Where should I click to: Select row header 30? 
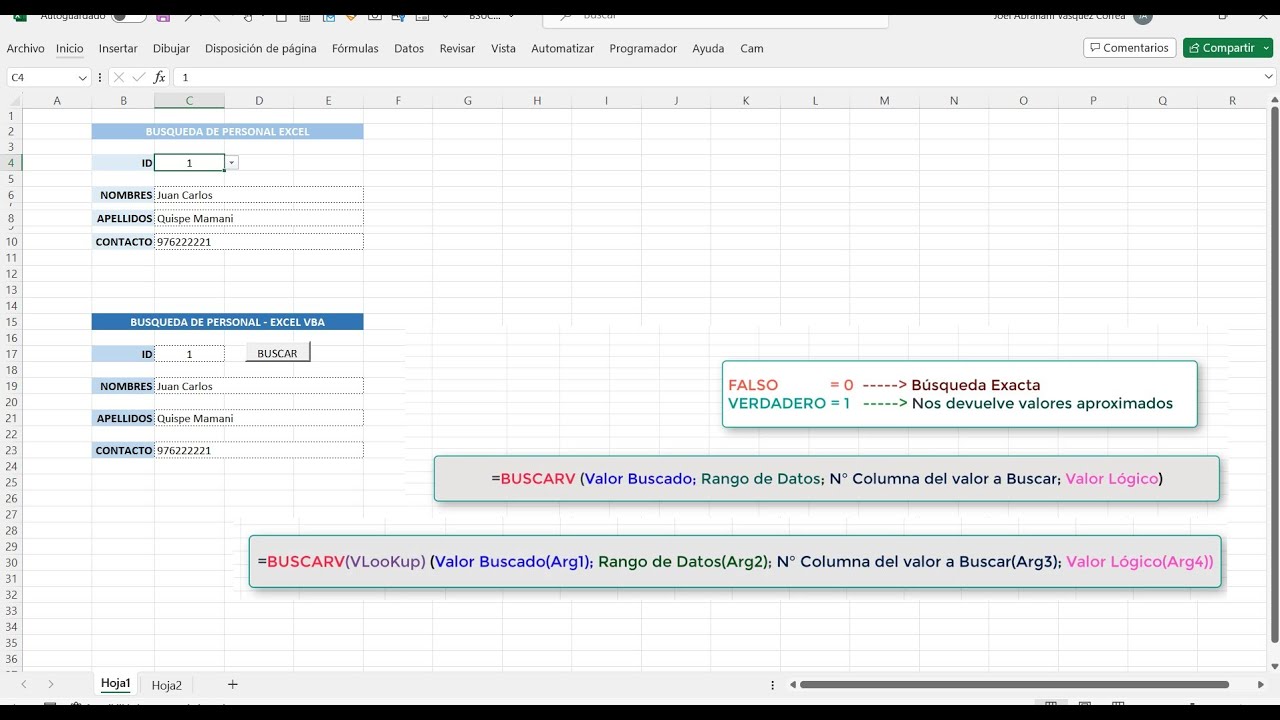pyautogui.click(x=12, y=562)
